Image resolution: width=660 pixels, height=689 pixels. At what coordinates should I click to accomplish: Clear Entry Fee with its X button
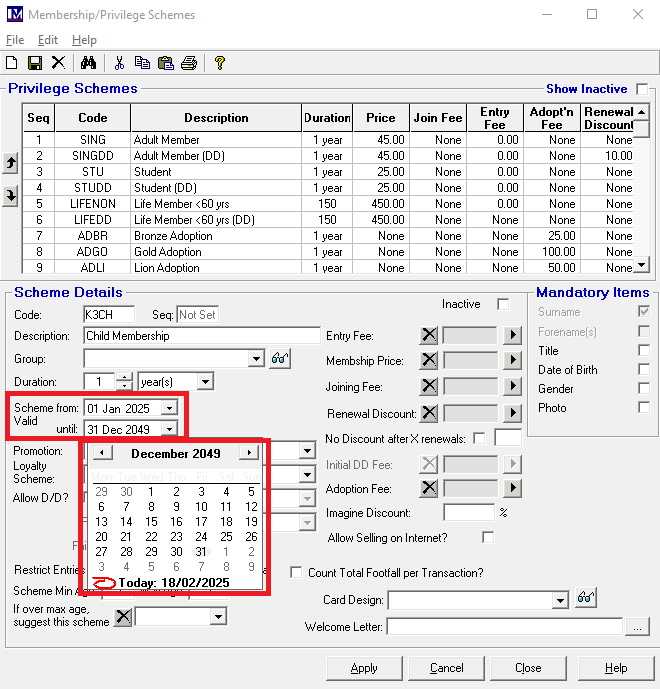click(429, 335)
